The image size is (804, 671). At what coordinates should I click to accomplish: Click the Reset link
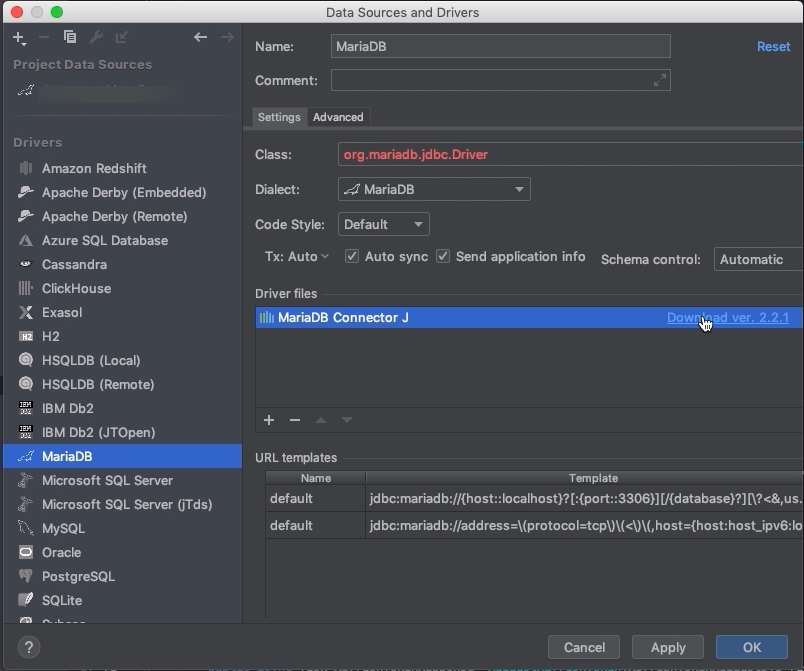pyautogui.click(x=773, y=47)
